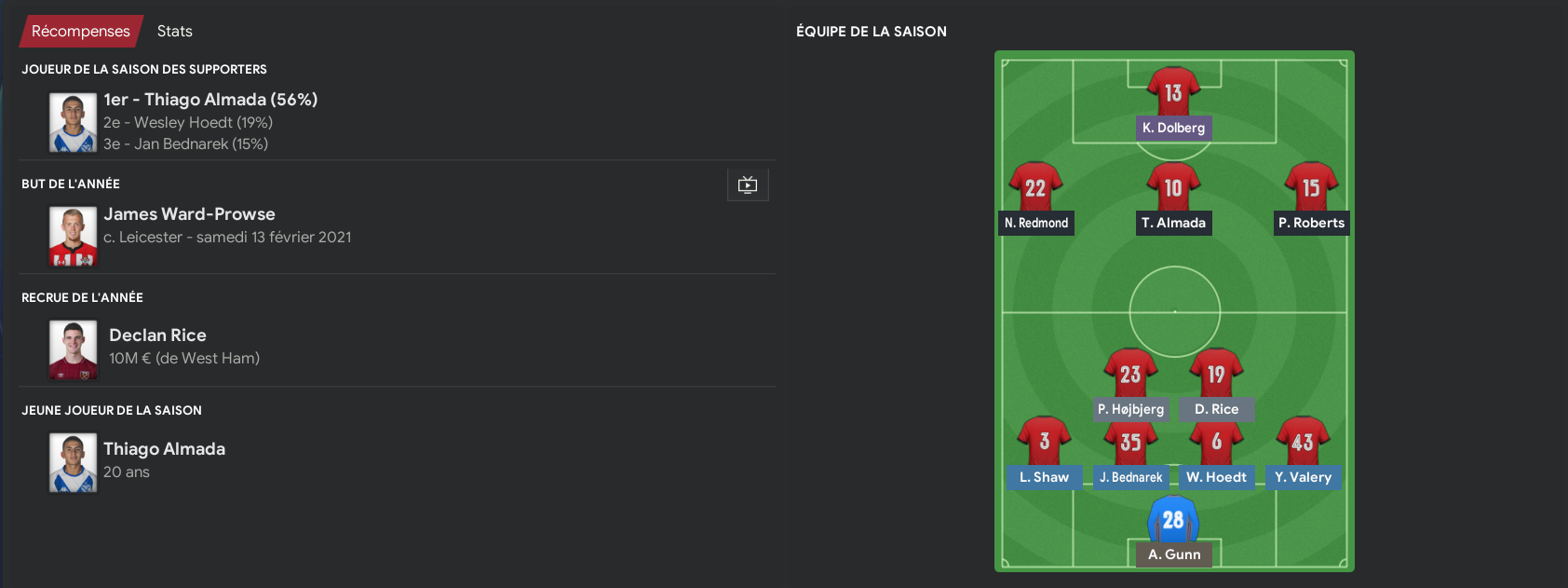The height and width of the screenshot is (588, 1568).
Task: Switch to the Récompenses tab
Action: point(81,31)
